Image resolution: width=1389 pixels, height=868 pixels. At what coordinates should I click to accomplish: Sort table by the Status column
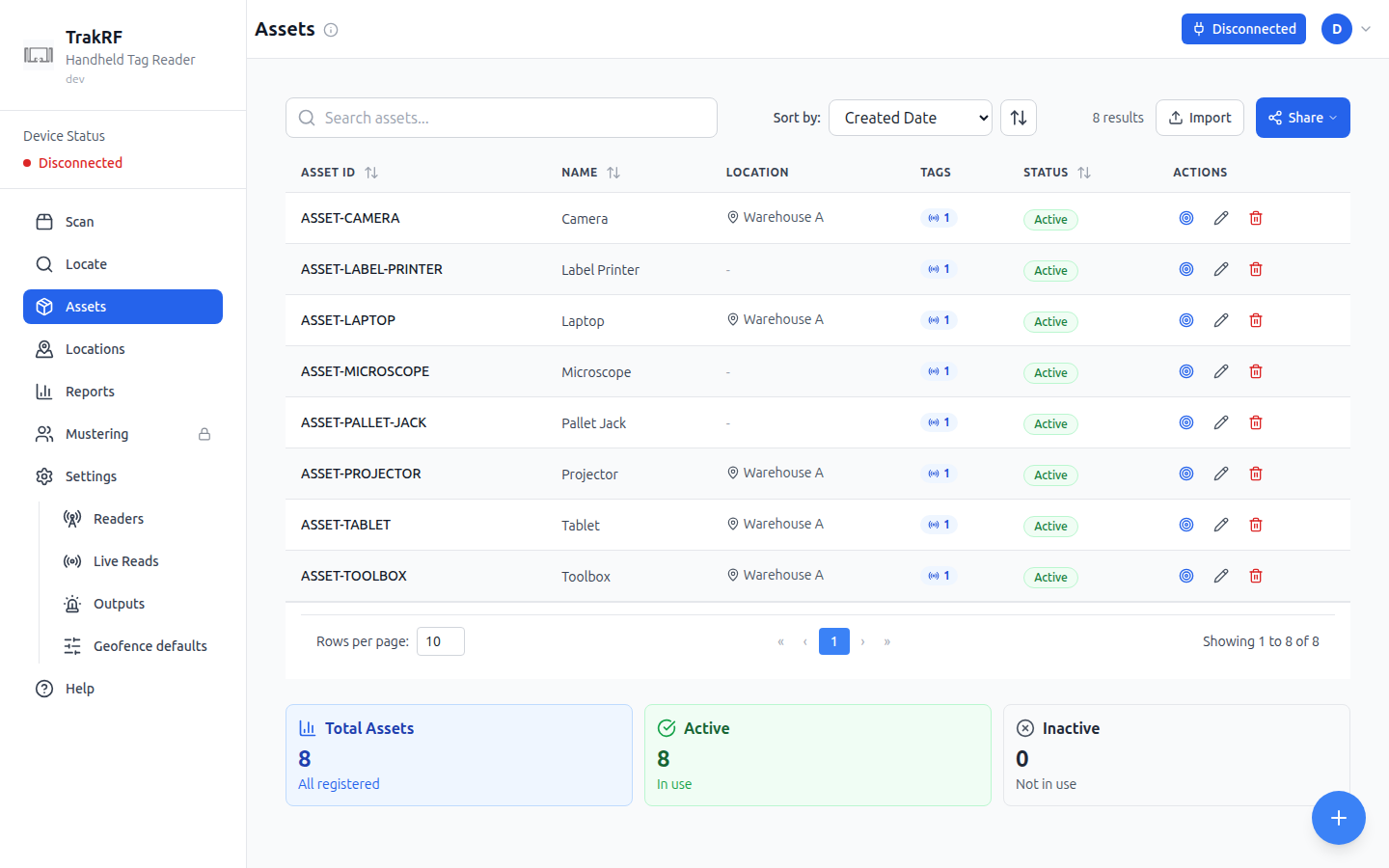click(x=1057, y=173)
